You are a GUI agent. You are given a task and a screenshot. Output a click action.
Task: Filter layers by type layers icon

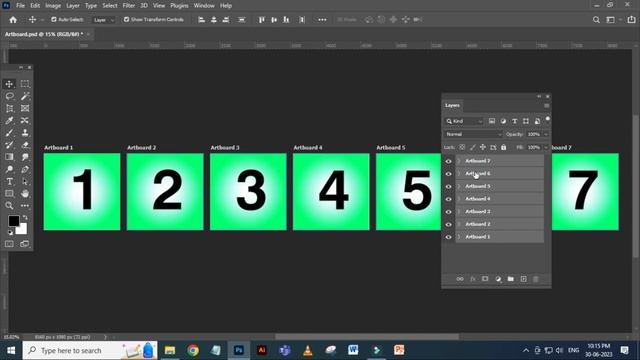tap(515, 121)
